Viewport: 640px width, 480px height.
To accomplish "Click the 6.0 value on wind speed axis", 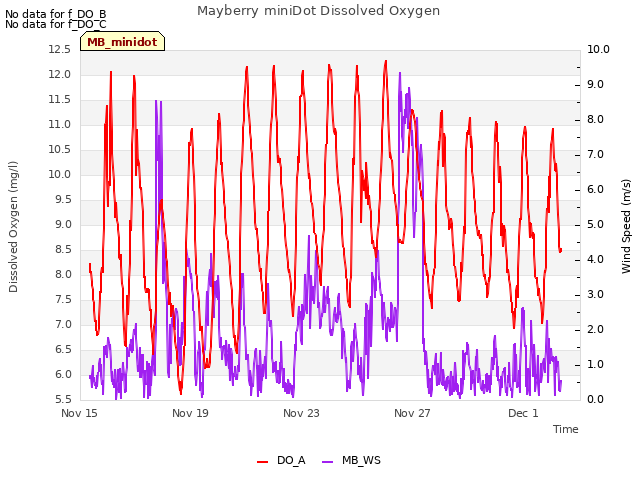I will tap(595, 189).
